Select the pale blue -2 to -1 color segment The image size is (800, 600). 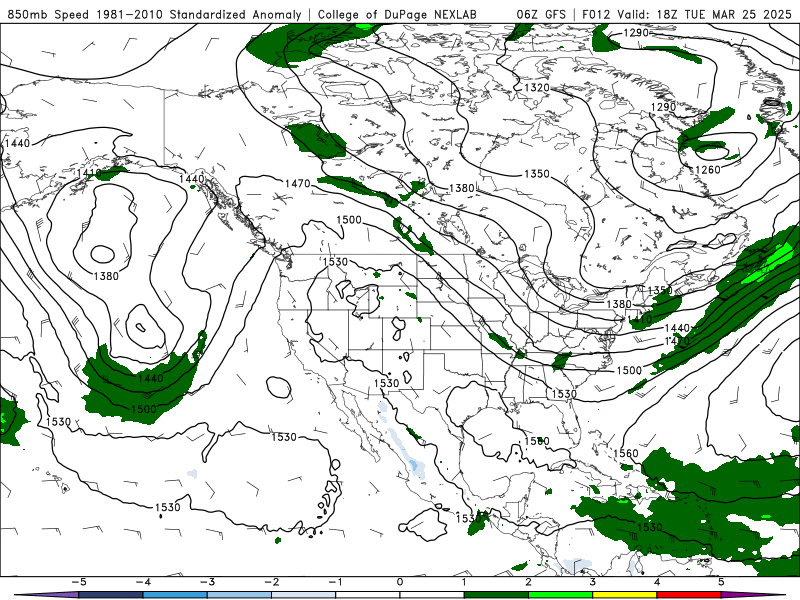[x=304, y=595]
